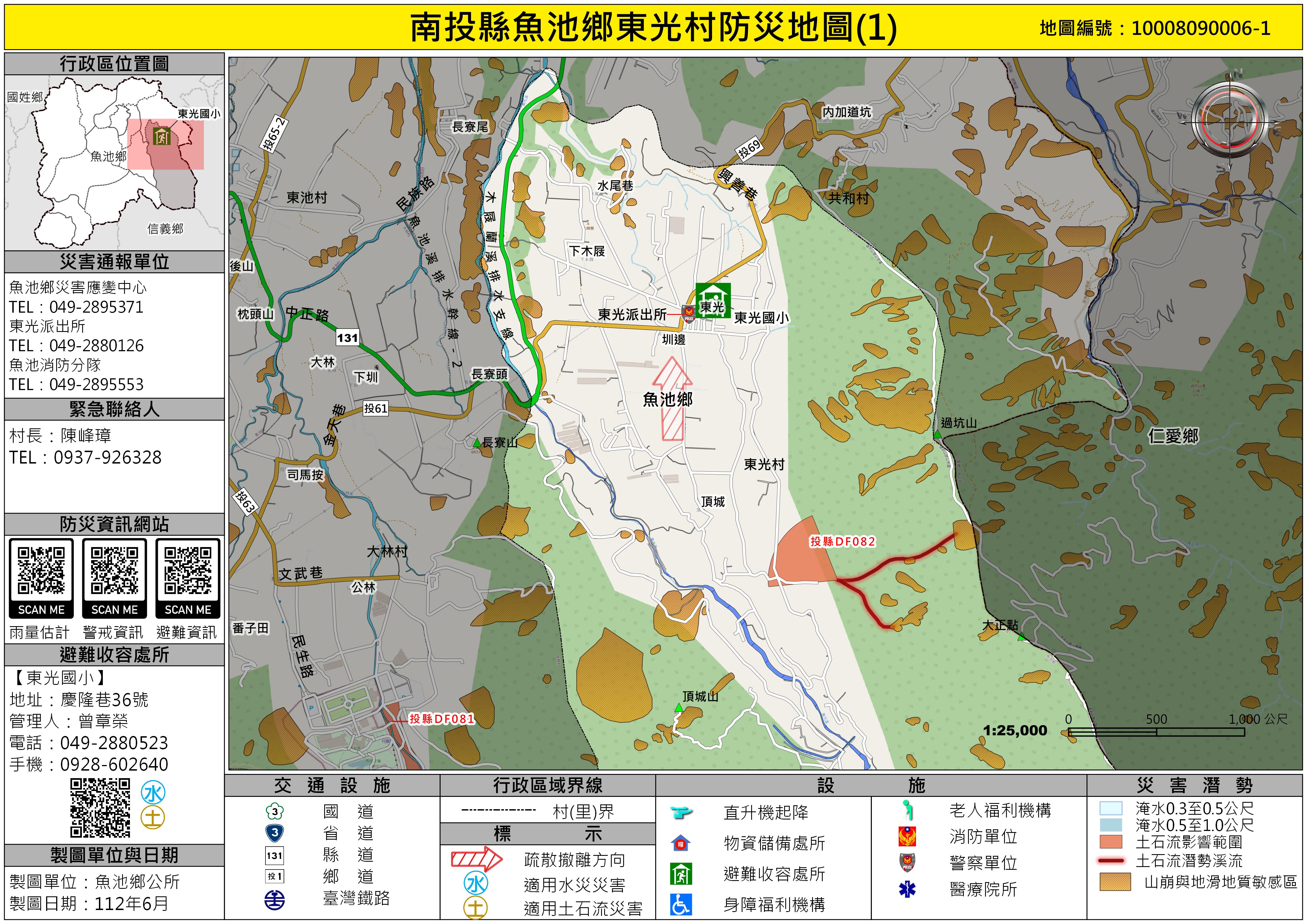1307x924 pixels.
Task: Click the 國道 national highway shield icon
Action: 274,811
